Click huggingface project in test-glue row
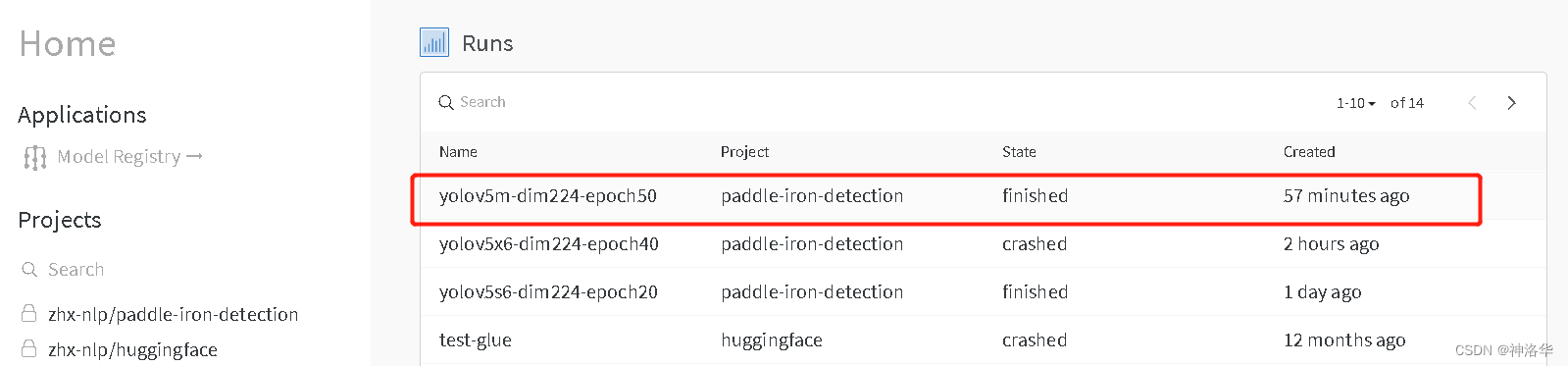The width and height of the screenshot is (1568, 366). 772,340
